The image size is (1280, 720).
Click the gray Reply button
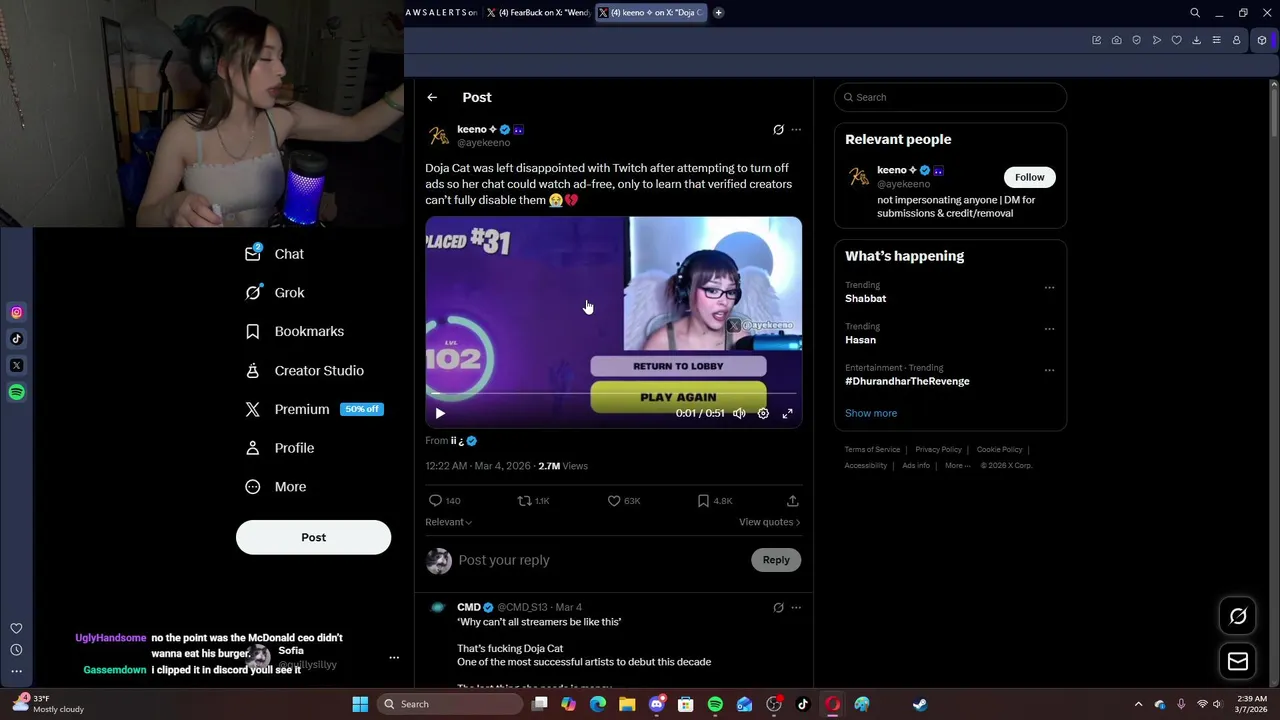776,560
